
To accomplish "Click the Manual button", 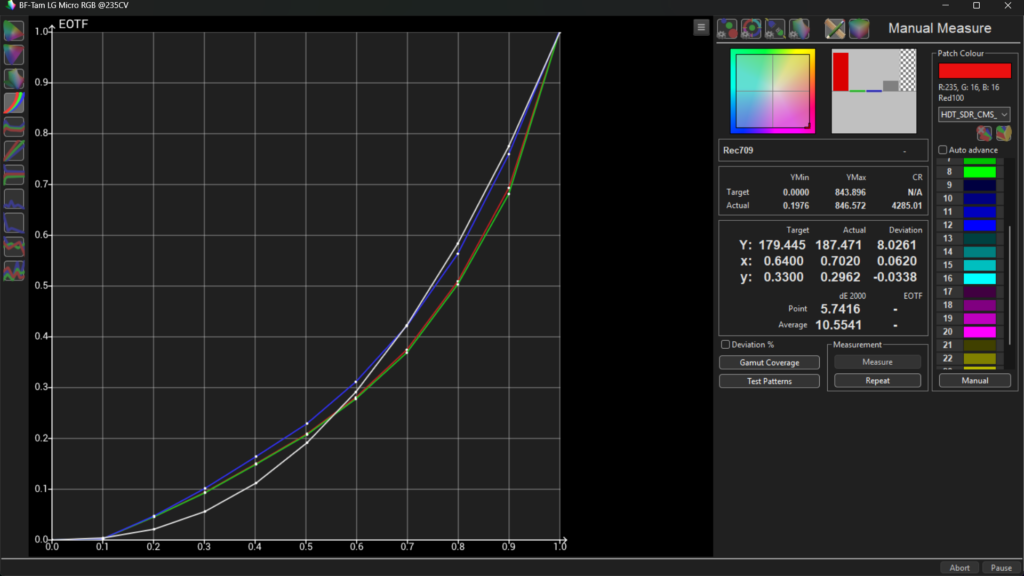I will (974, 381).
